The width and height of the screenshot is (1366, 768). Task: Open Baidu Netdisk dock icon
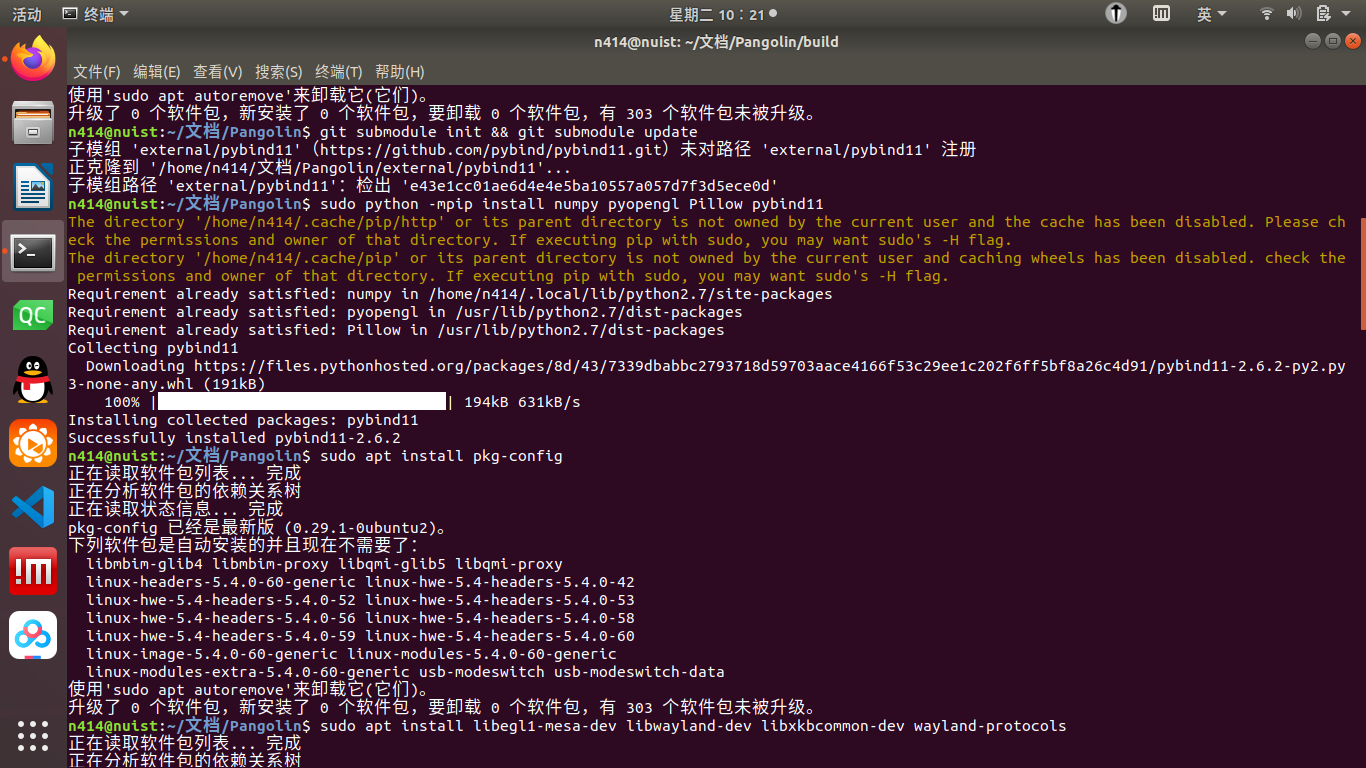coord(33,635)
